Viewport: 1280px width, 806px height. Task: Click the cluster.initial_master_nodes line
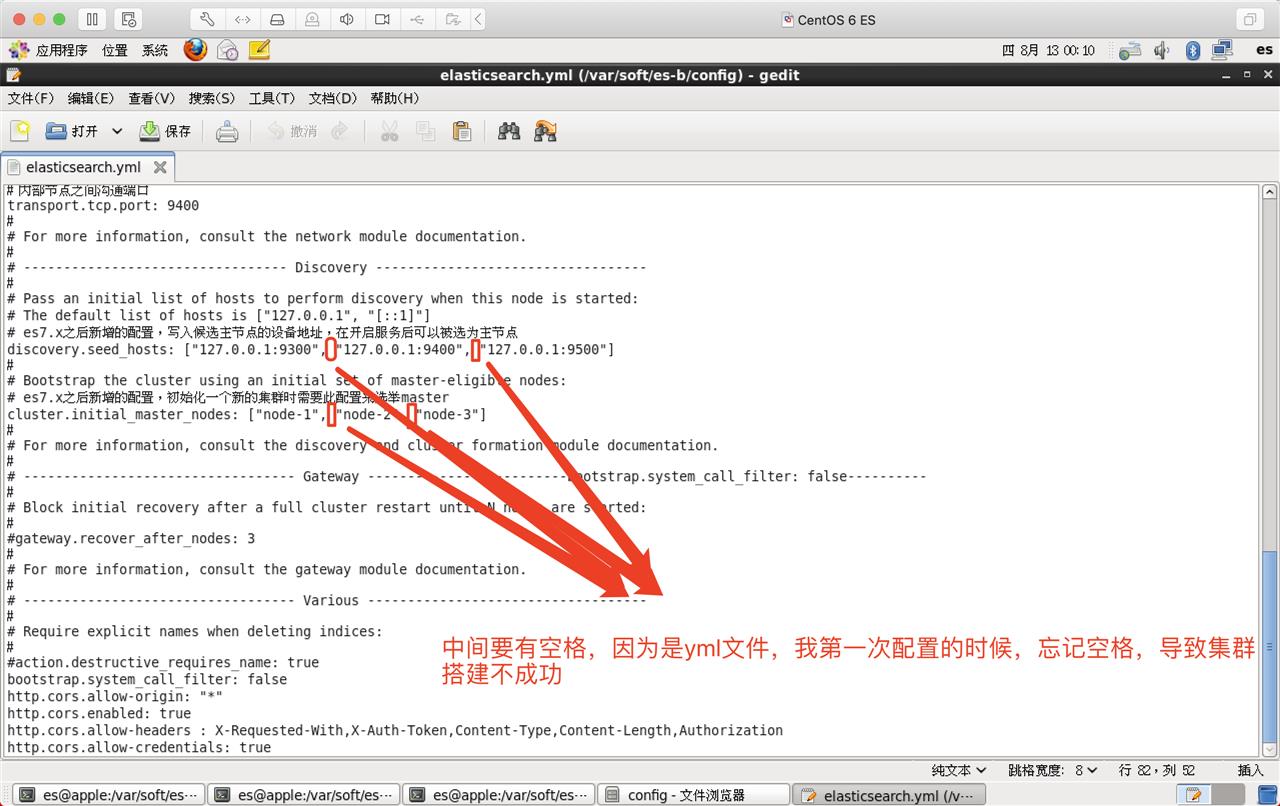coord(247,414)
